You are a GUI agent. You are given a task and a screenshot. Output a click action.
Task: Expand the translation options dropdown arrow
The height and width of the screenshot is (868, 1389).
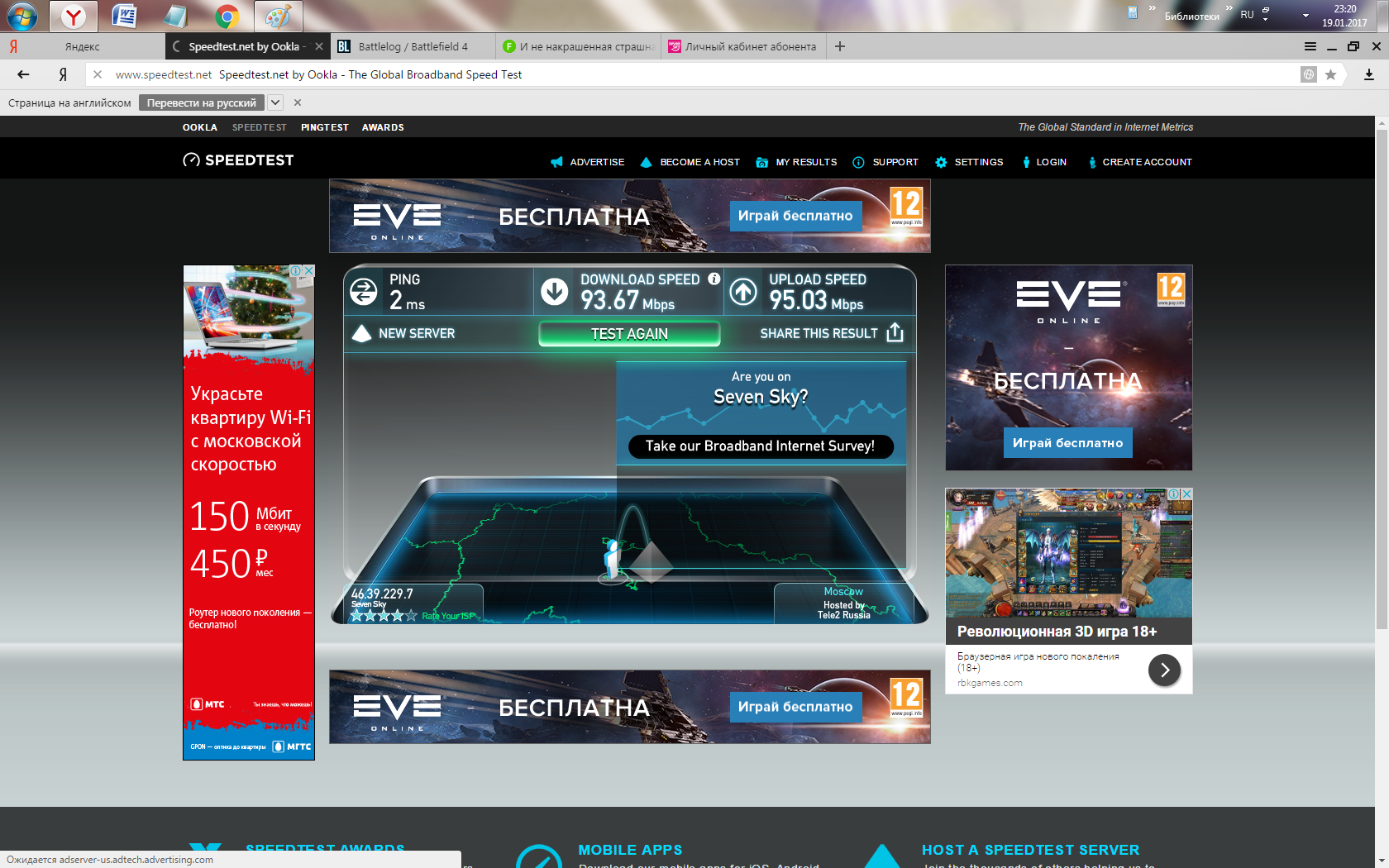coord(275,103)
